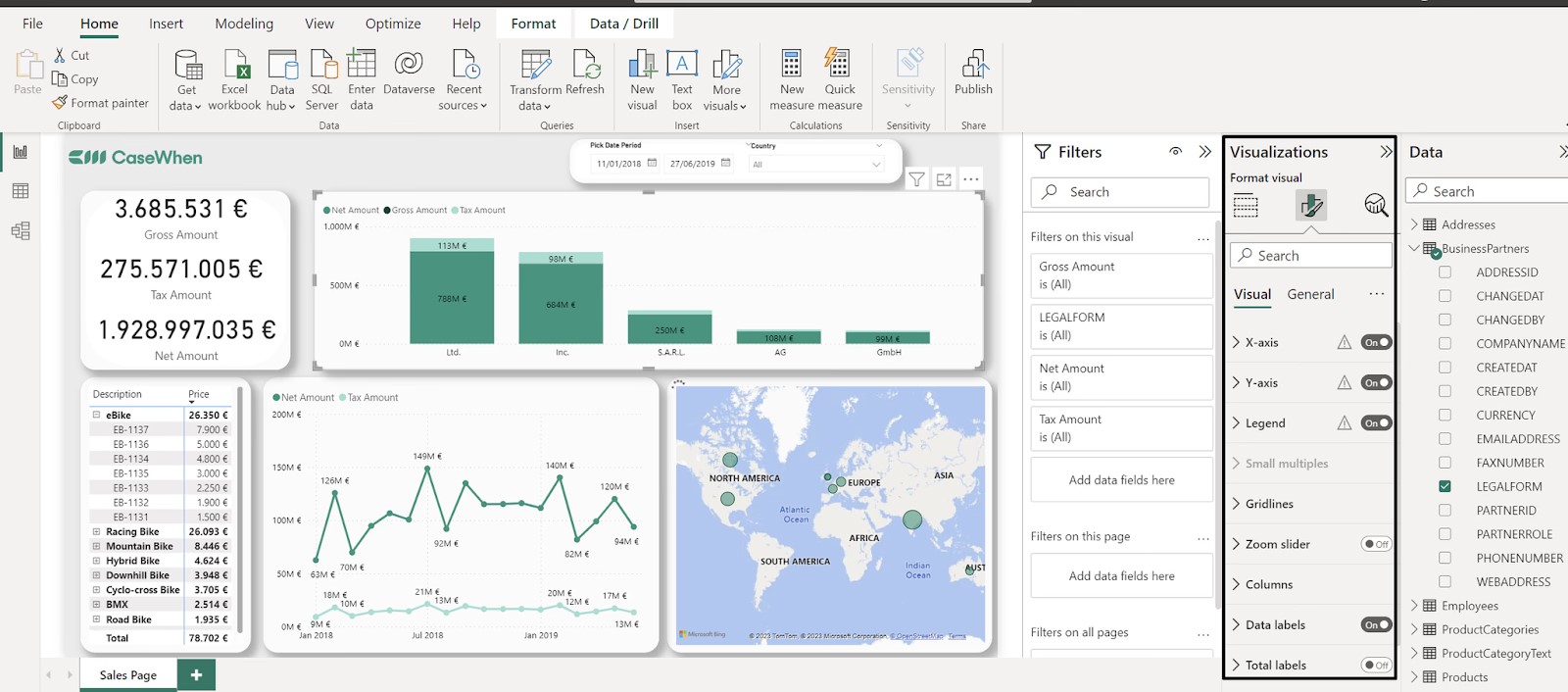Screen dimensions: 1568x692
Task: Open the Modeling ribbon tab
Action: (x=244, y=24)
